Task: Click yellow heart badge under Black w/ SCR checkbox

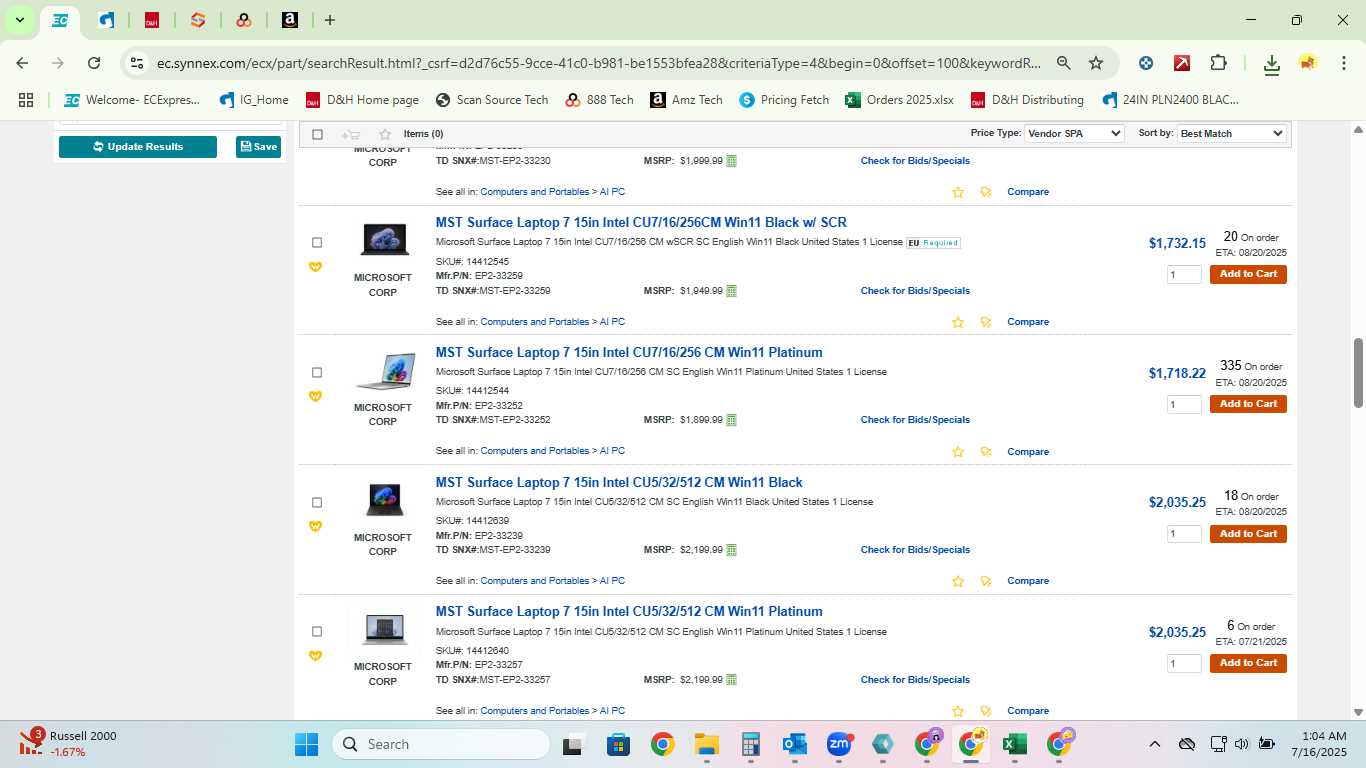Action: (316, 267)
